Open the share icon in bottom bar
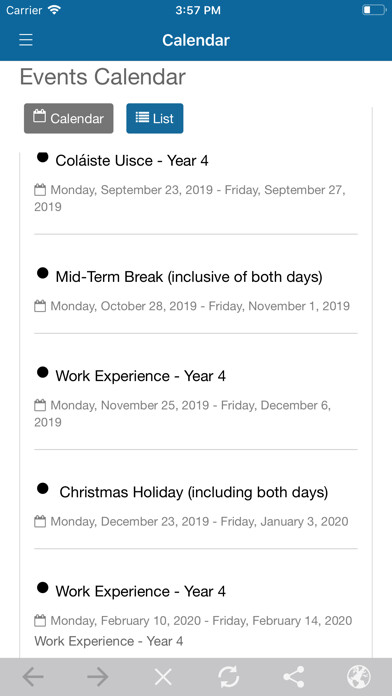Image resolution: width=392 pixels, height=696 pixels. click(x=293, y=677)
